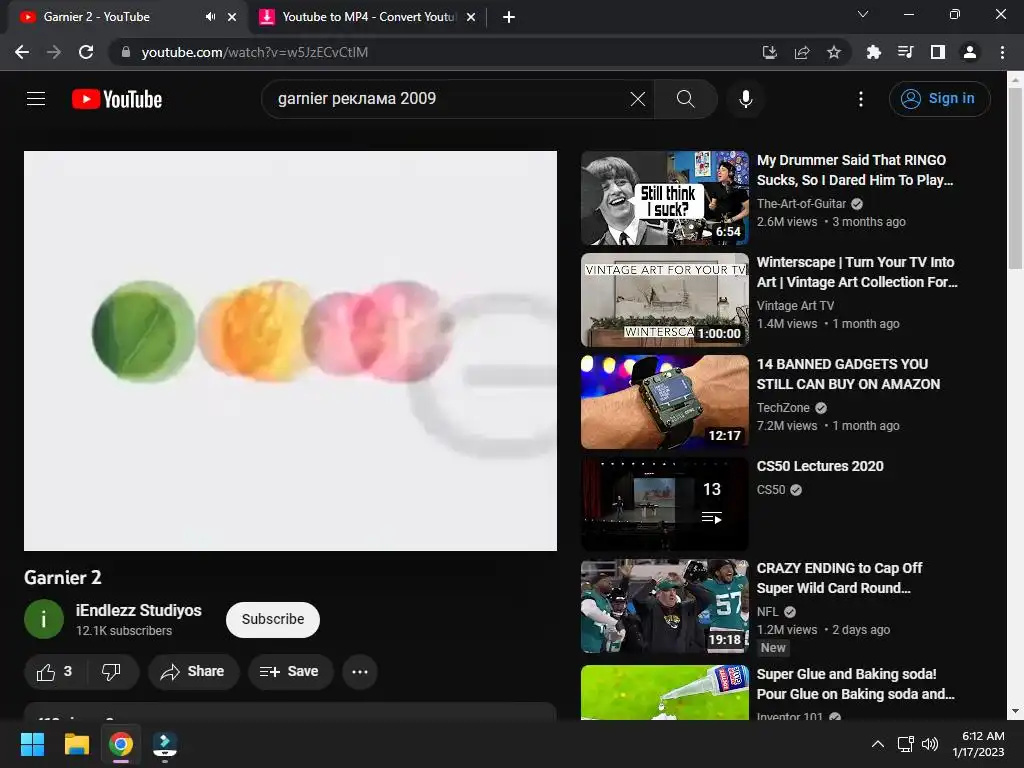
Task: Open the media control icon in toolbar
Action: click(905, 52)
